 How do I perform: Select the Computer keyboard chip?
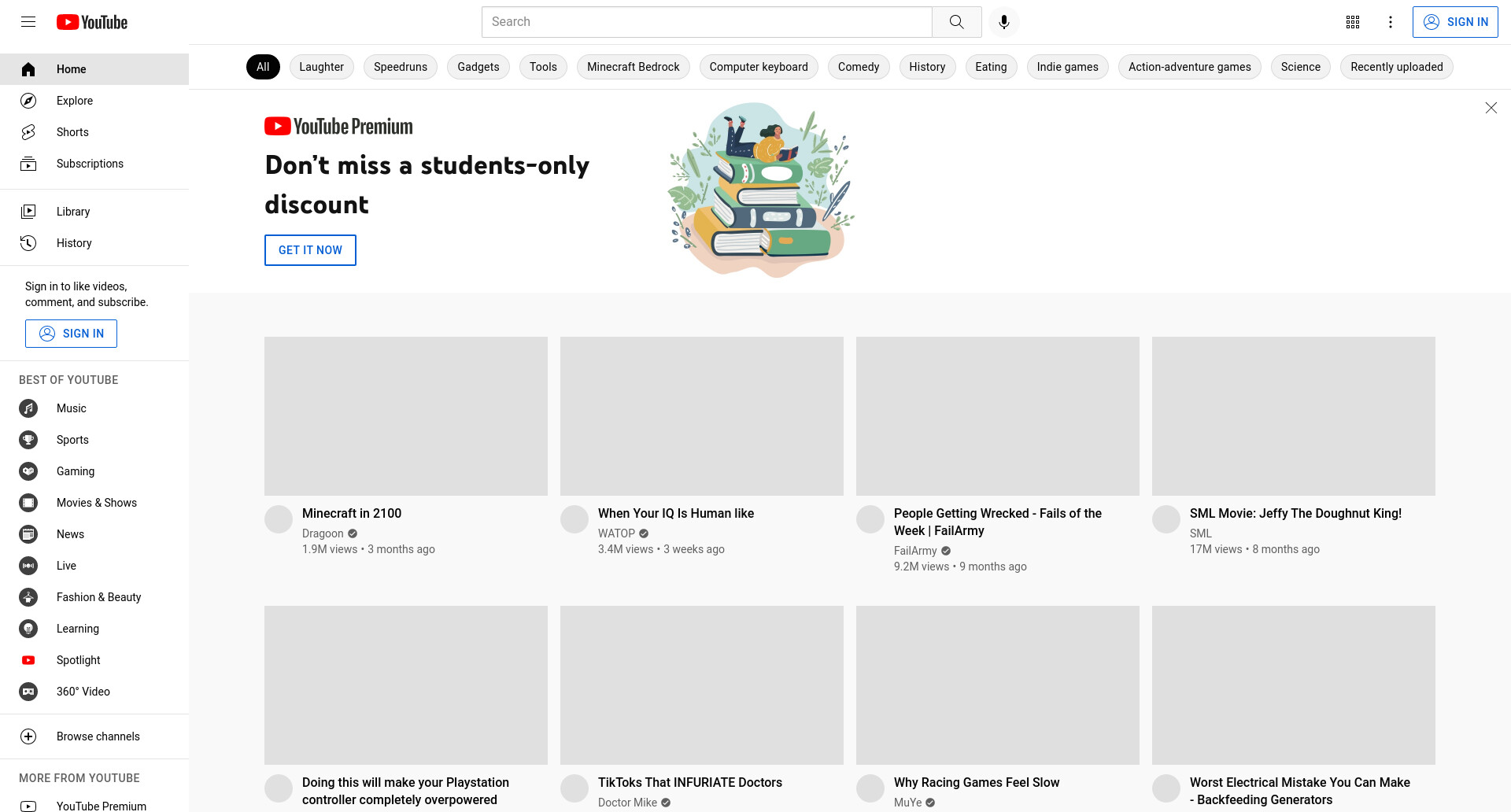coord(759,67)
